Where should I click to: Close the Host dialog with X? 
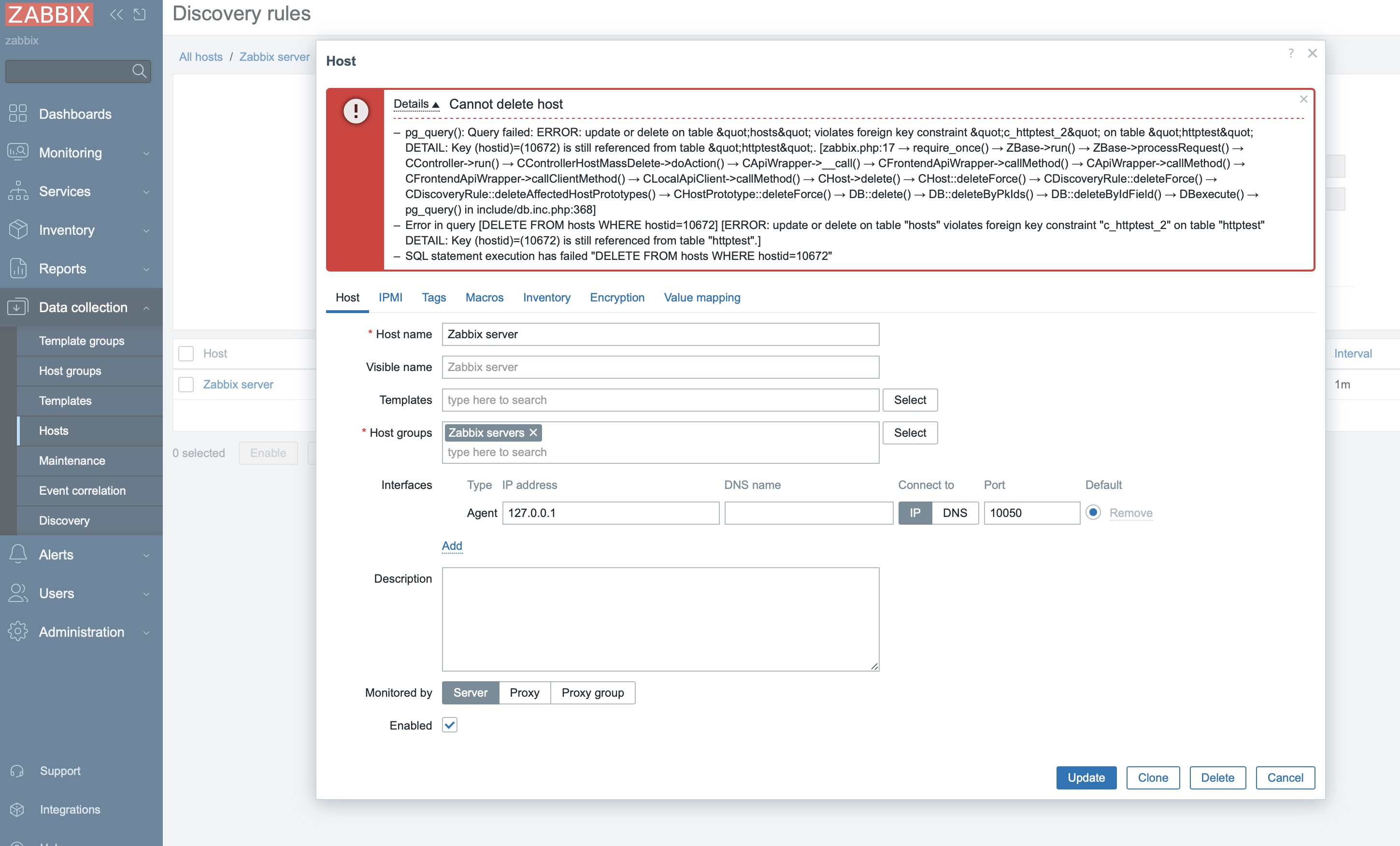(x=1312, y=53)
